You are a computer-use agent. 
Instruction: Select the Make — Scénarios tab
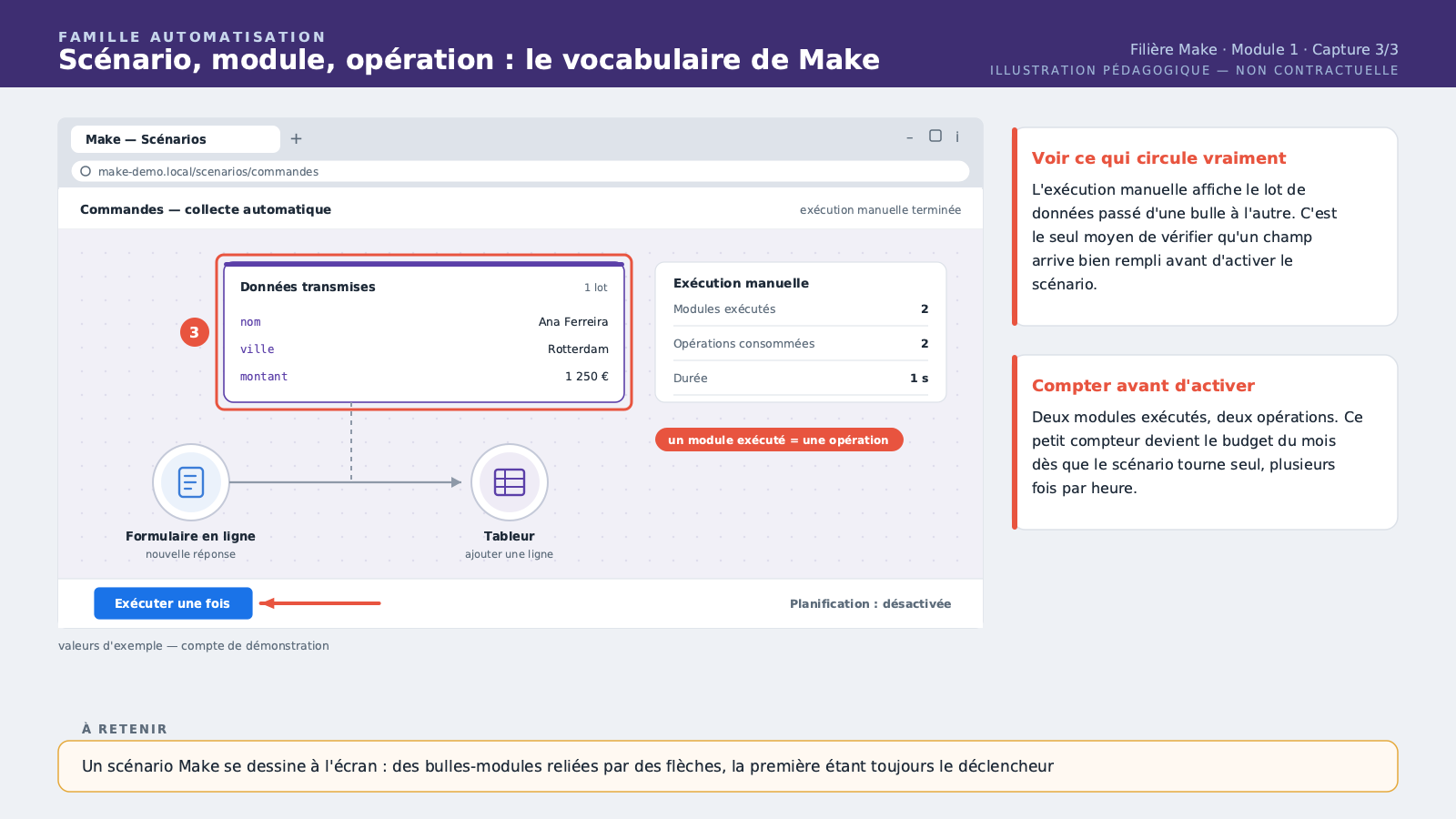pos(176,139)
